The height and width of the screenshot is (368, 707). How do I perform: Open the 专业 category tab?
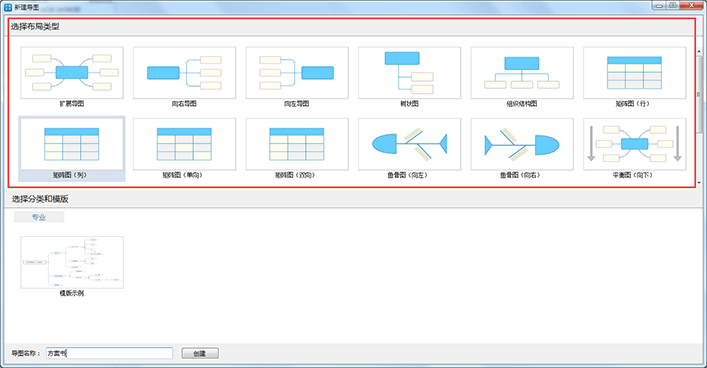point(39,217)
